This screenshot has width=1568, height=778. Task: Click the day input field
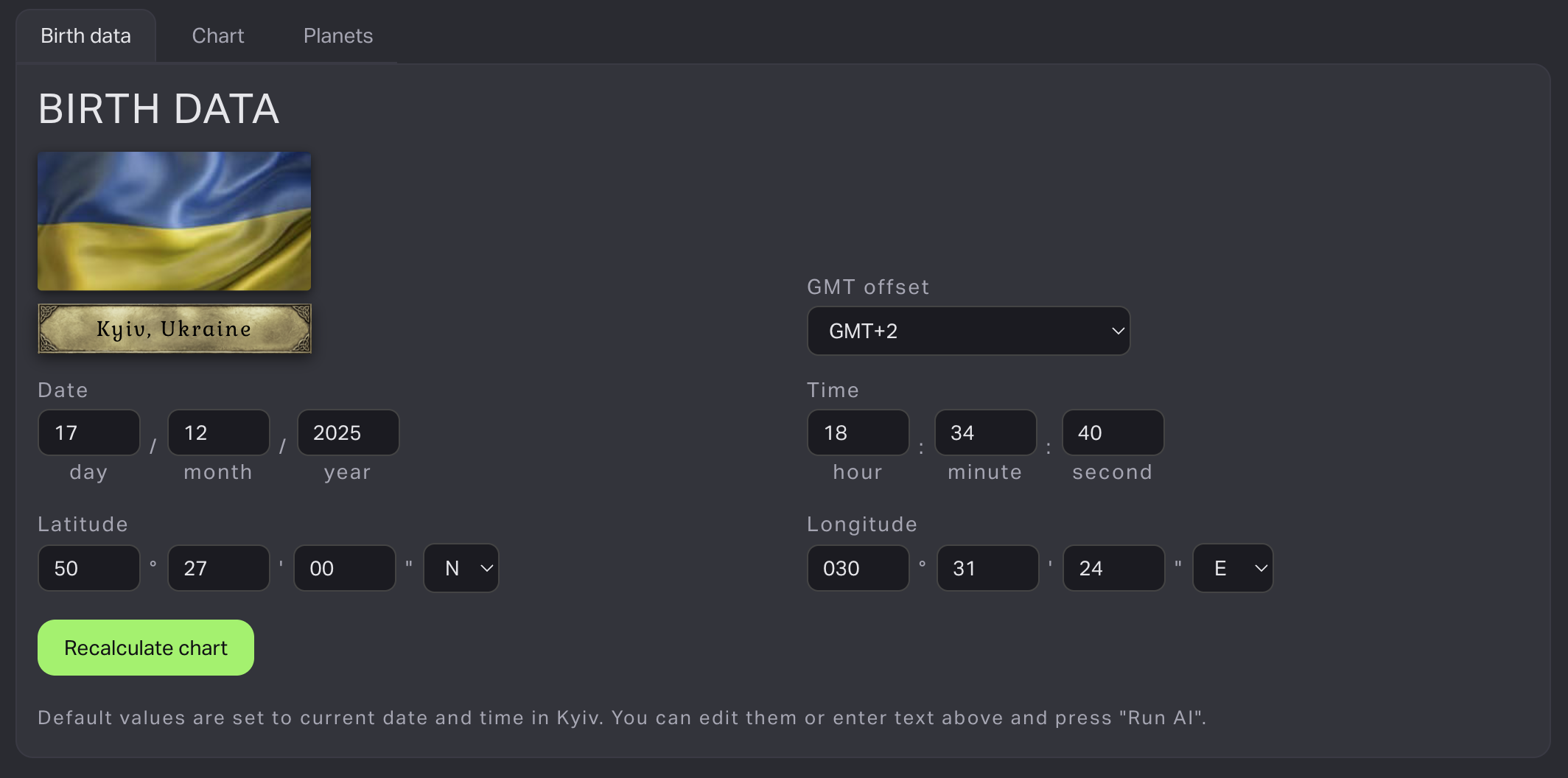(x=88, y=432)
